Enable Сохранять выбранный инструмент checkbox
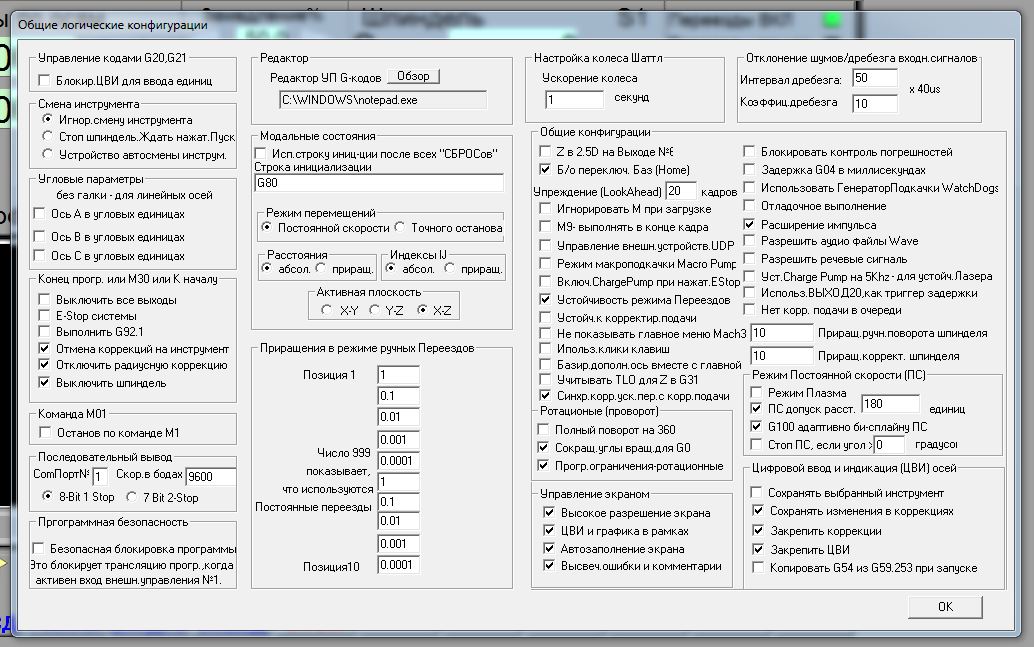The width and height of the screenshot is (1034, 647). tap(757, 492)
